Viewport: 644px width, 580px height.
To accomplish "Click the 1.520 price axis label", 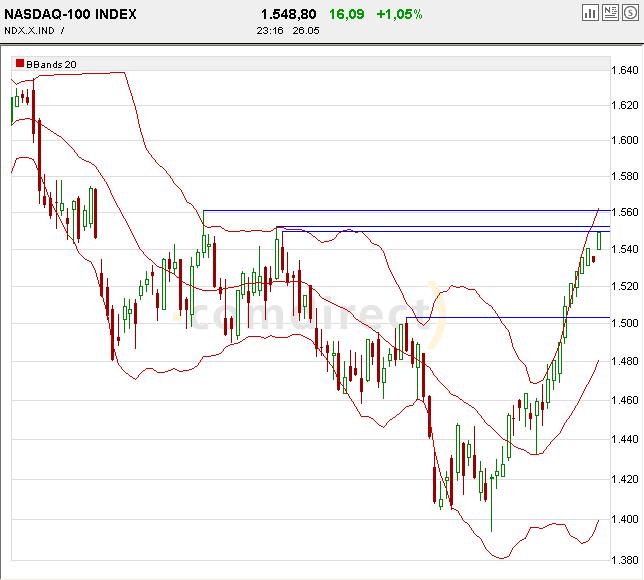I will (x=625, y=286).
